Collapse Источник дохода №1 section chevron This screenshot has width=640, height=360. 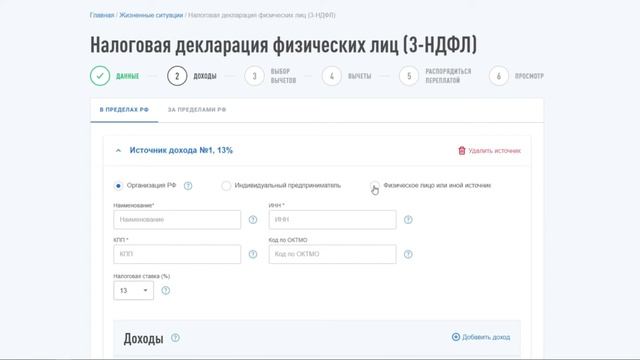coord(118,151)
